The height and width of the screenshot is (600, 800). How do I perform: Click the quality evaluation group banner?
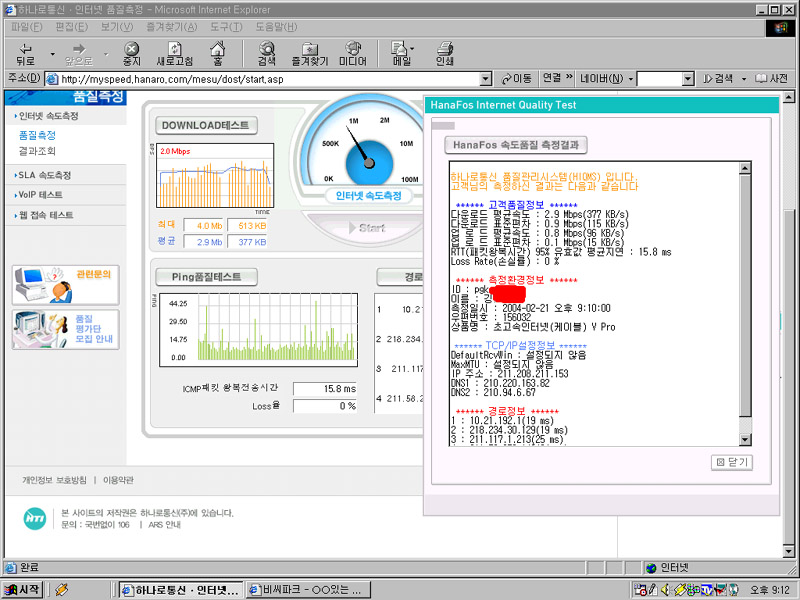(66, 330)
